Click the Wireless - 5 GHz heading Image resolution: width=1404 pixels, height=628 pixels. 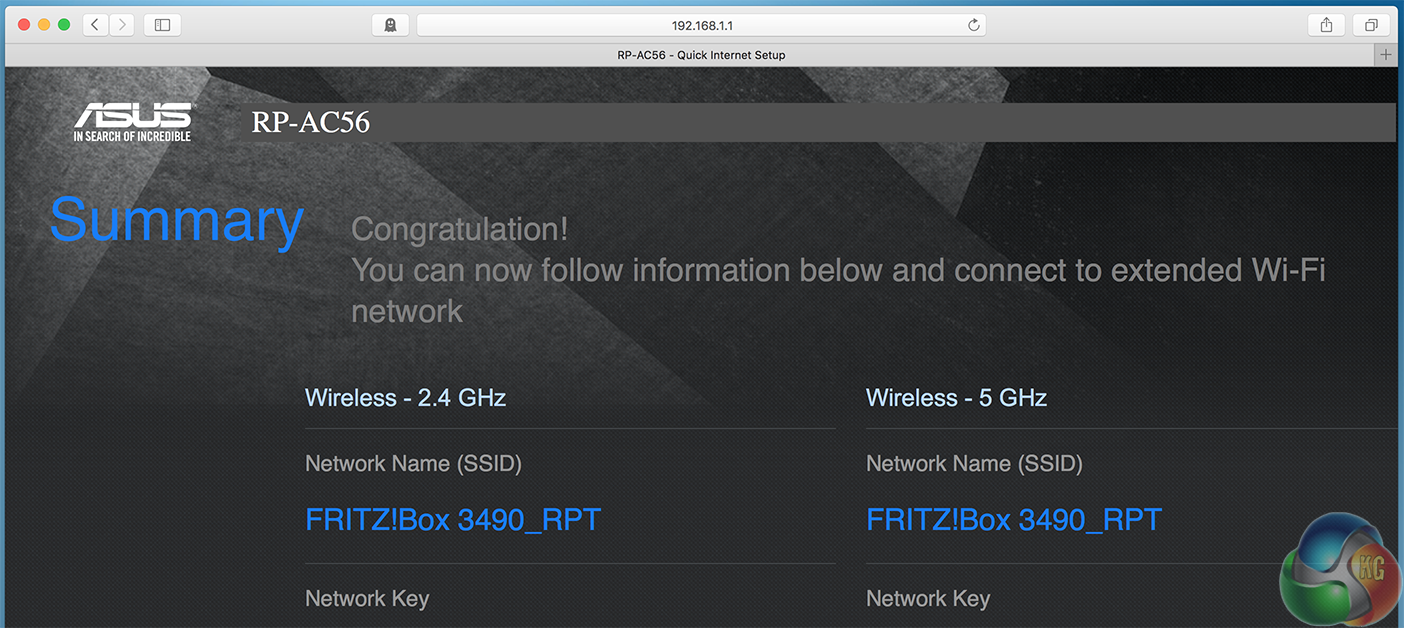(x=956, y=398)
